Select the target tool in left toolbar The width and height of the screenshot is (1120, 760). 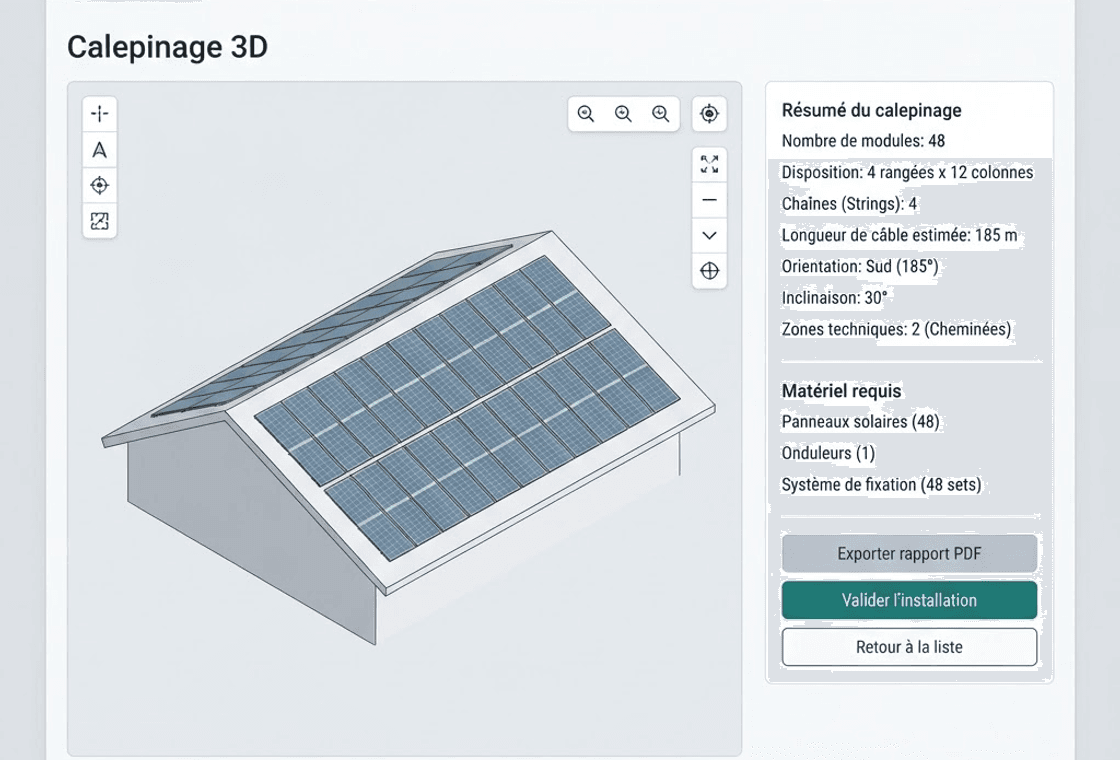[x=99, y=186]
